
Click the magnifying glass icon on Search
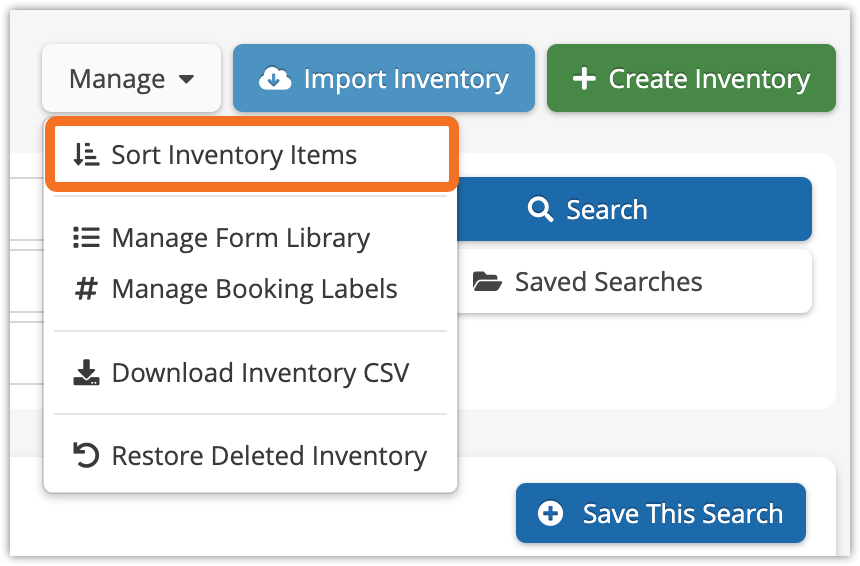point(540,210)
